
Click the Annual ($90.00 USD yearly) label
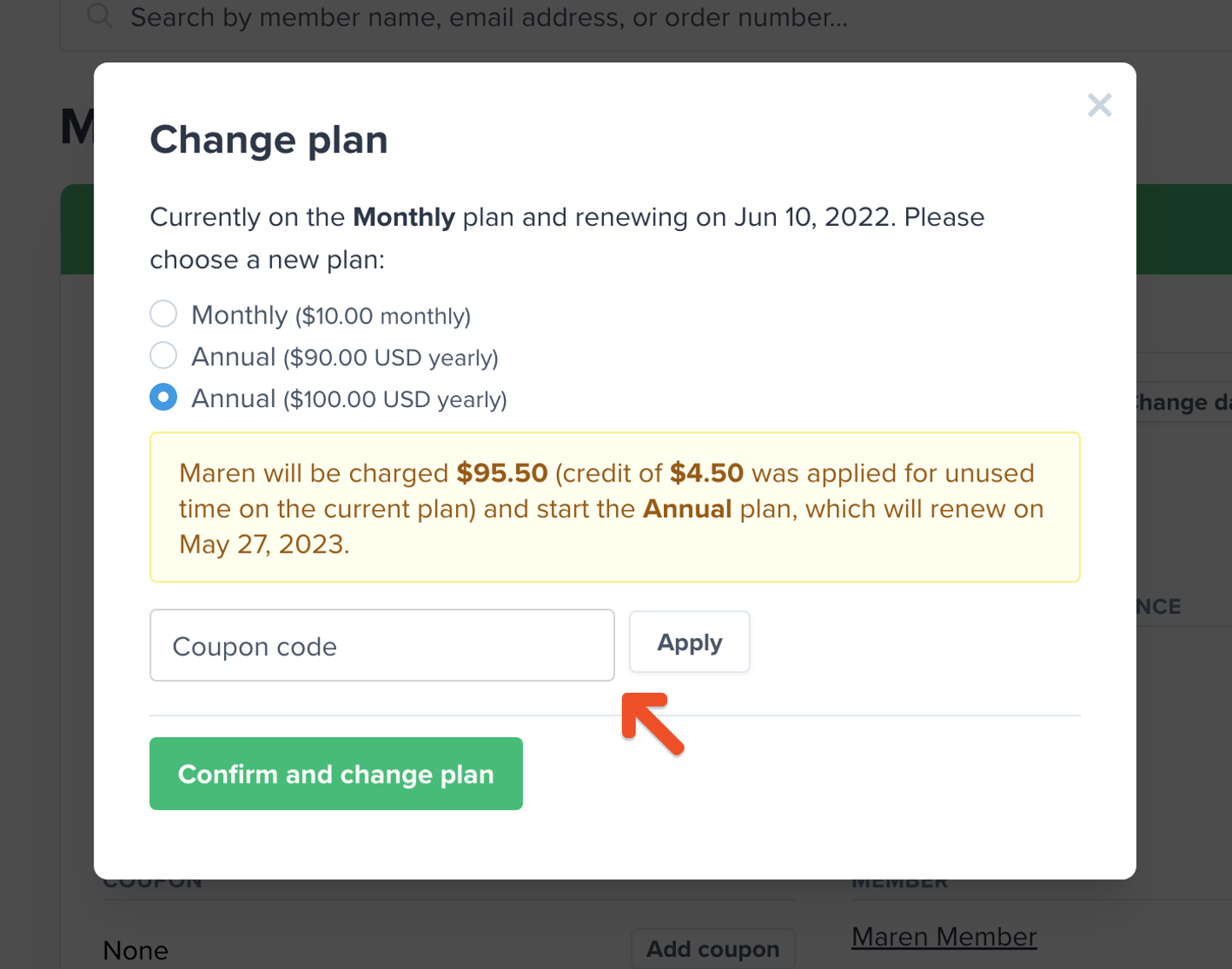click(345, 357)
